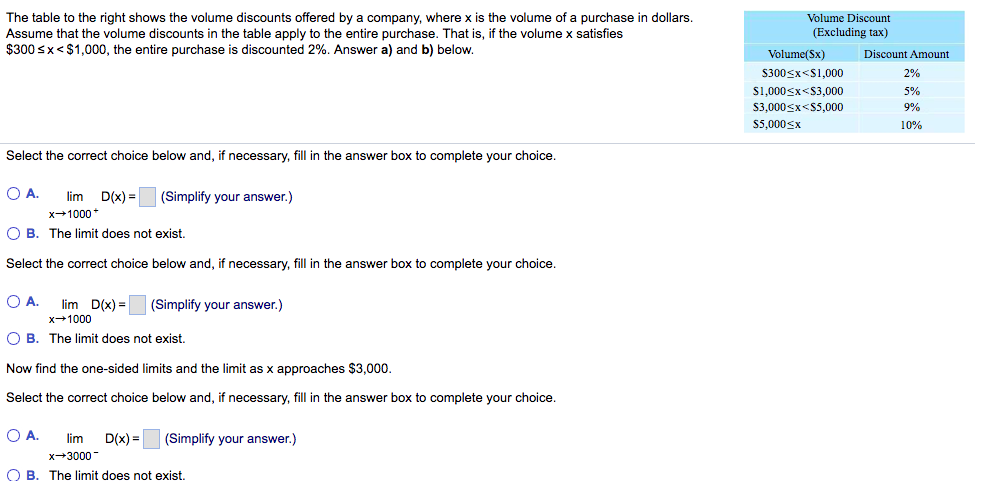982x486 pixels.
Task: Click the $1,000≤x<$3,000 table row cell
Action: (797, 91)
